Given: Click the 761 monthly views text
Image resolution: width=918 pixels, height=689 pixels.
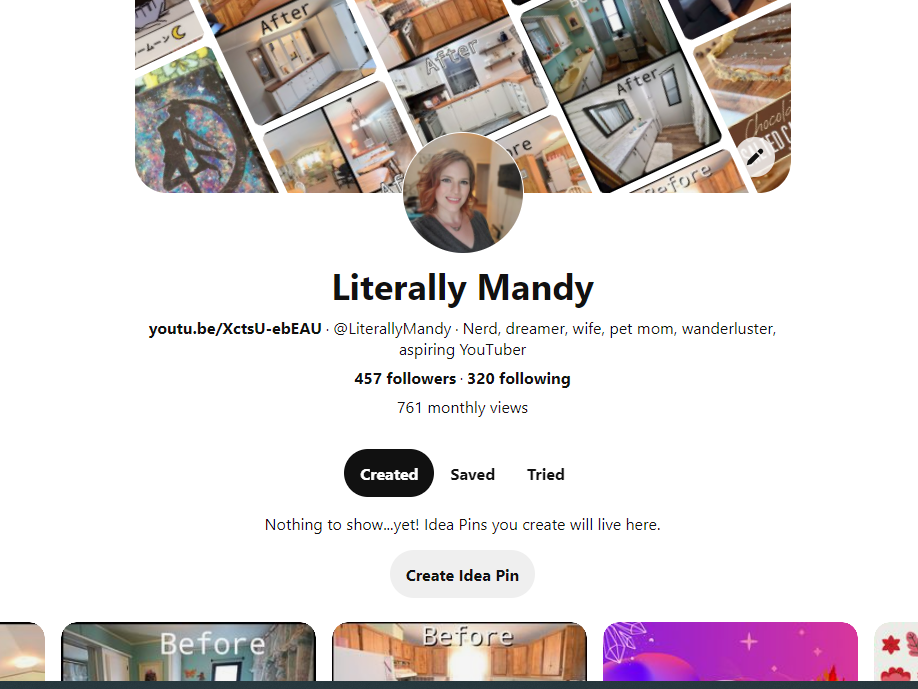Looking at the screenshot, I should 463,407.
